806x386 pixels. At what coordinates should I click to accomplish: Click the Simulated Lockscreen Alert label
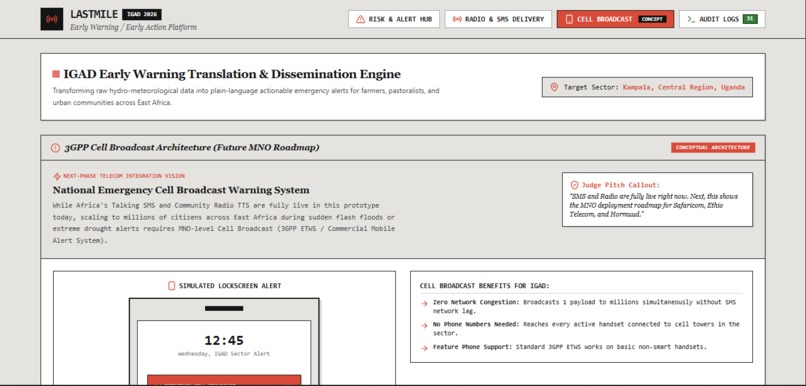coord(230,286)
